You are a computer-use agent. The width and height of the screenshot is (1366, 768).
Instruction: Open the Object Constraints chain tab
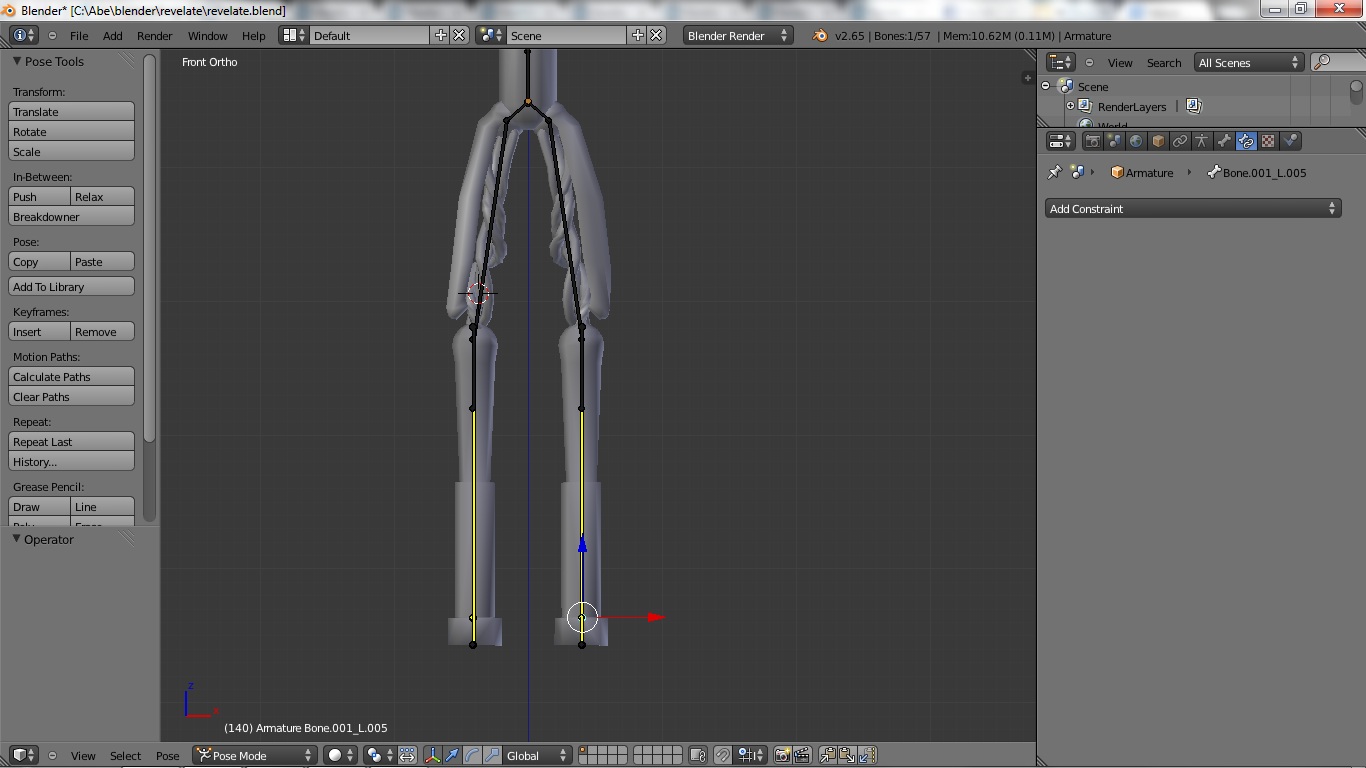[x=1180, y=141]
